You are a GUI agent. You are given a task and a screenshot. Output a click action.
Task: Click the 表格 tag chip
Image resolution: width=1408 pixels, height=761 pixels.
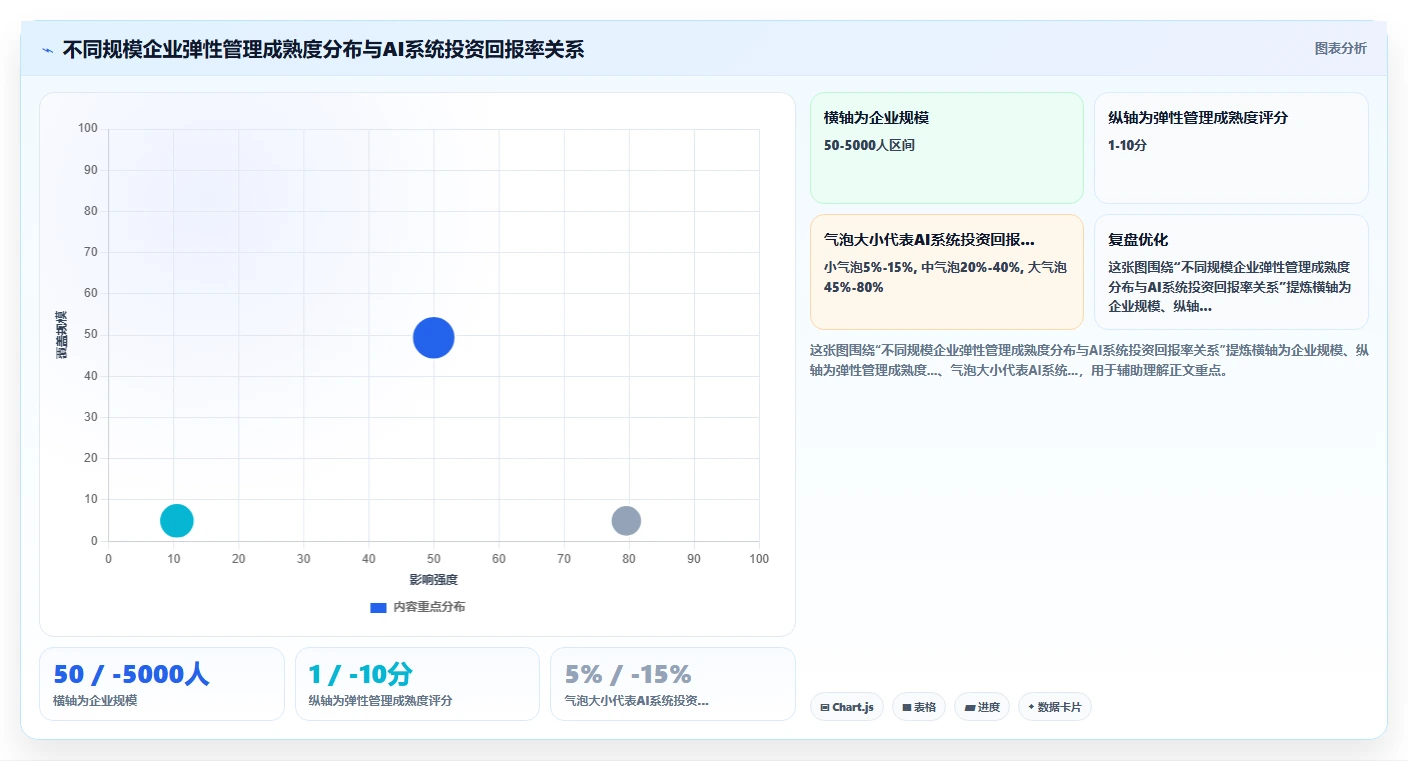coord(919,707)
